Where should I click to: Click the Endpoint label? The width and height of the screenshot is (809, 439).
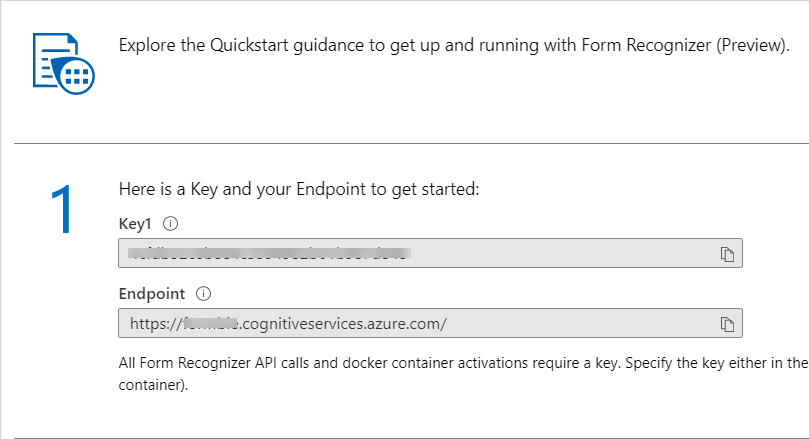[x=152, y=294]
